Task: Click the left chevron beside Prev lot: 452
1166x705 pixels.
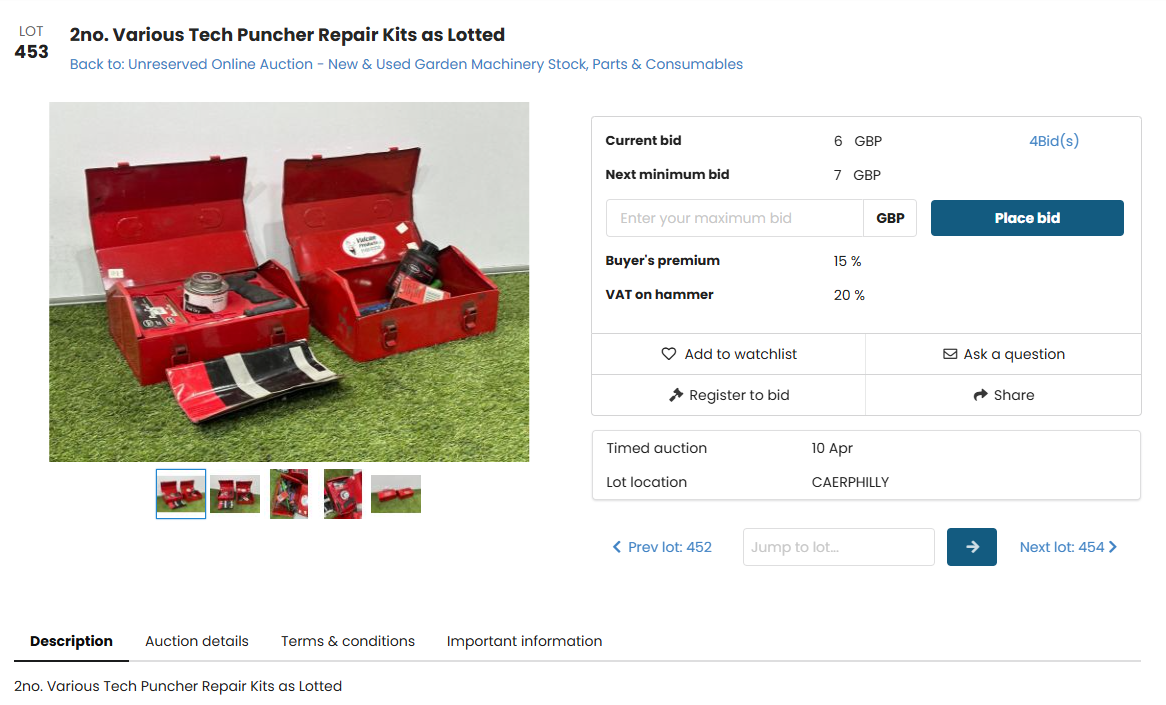Action: [x=616, y=547]
